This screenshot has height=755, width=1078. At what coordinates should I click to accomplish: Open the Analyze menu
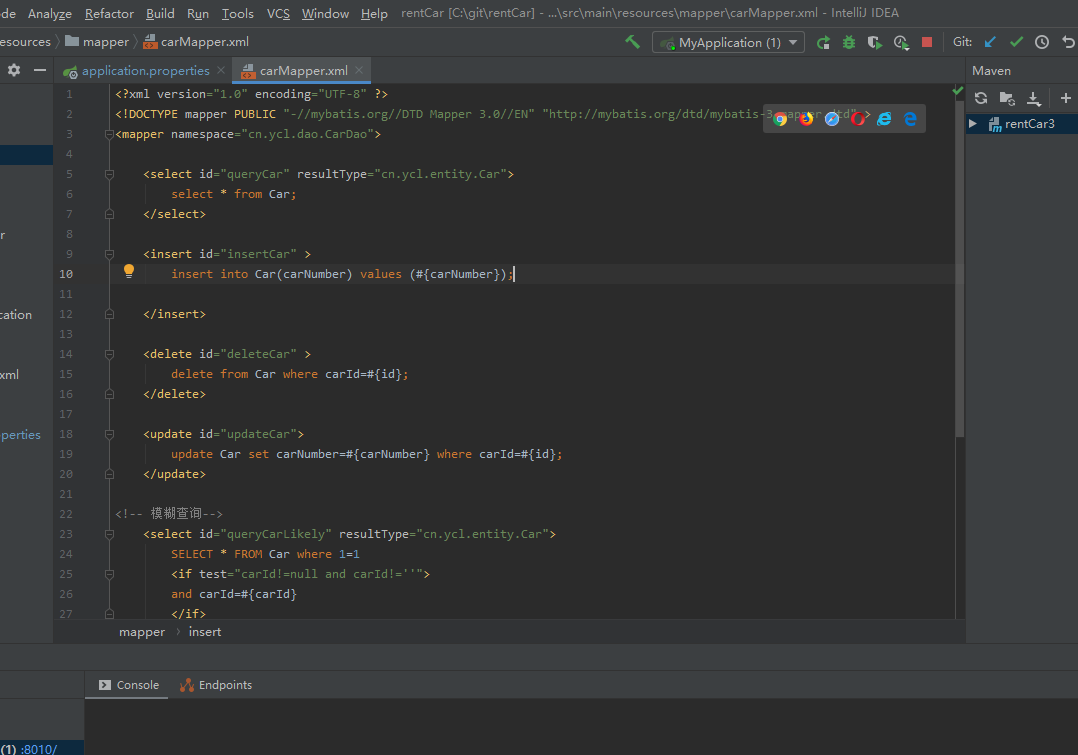[50, 13]
